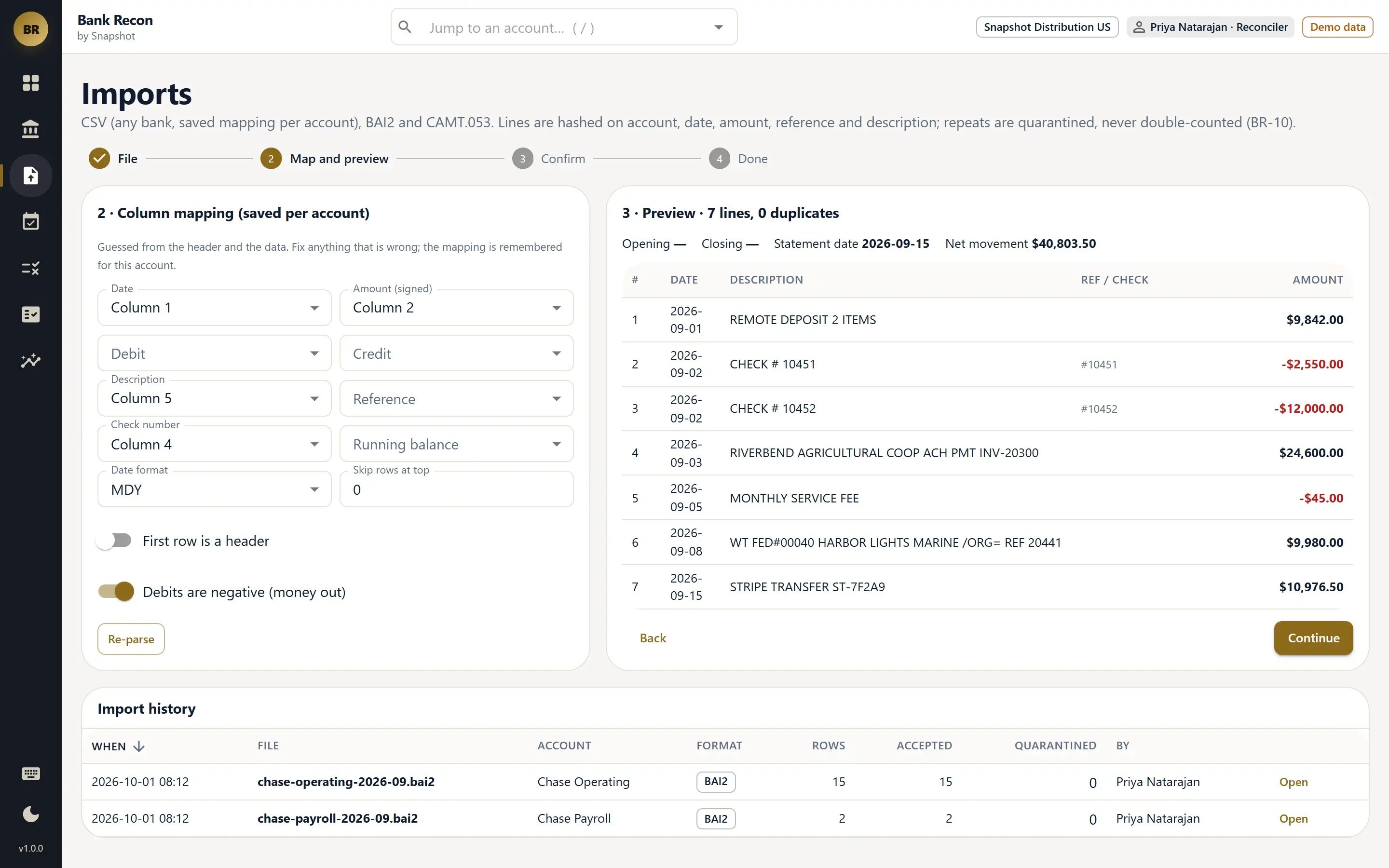Click the Back button
The width and height of the screenshot is (1389, 868).
coord(653,638)
